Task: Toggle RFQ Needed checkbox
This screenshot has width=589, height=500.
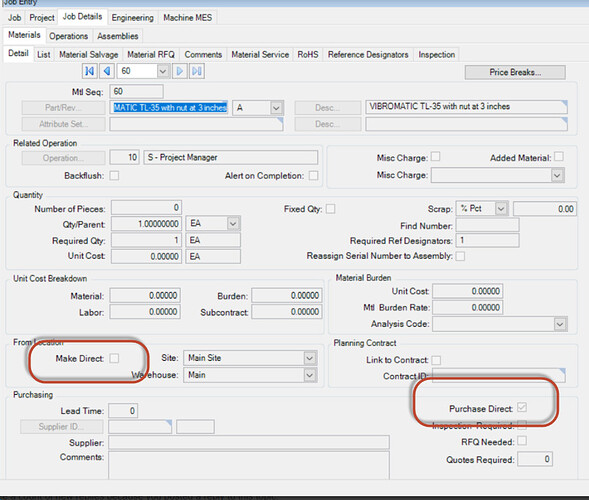Action: pos(522,441)
